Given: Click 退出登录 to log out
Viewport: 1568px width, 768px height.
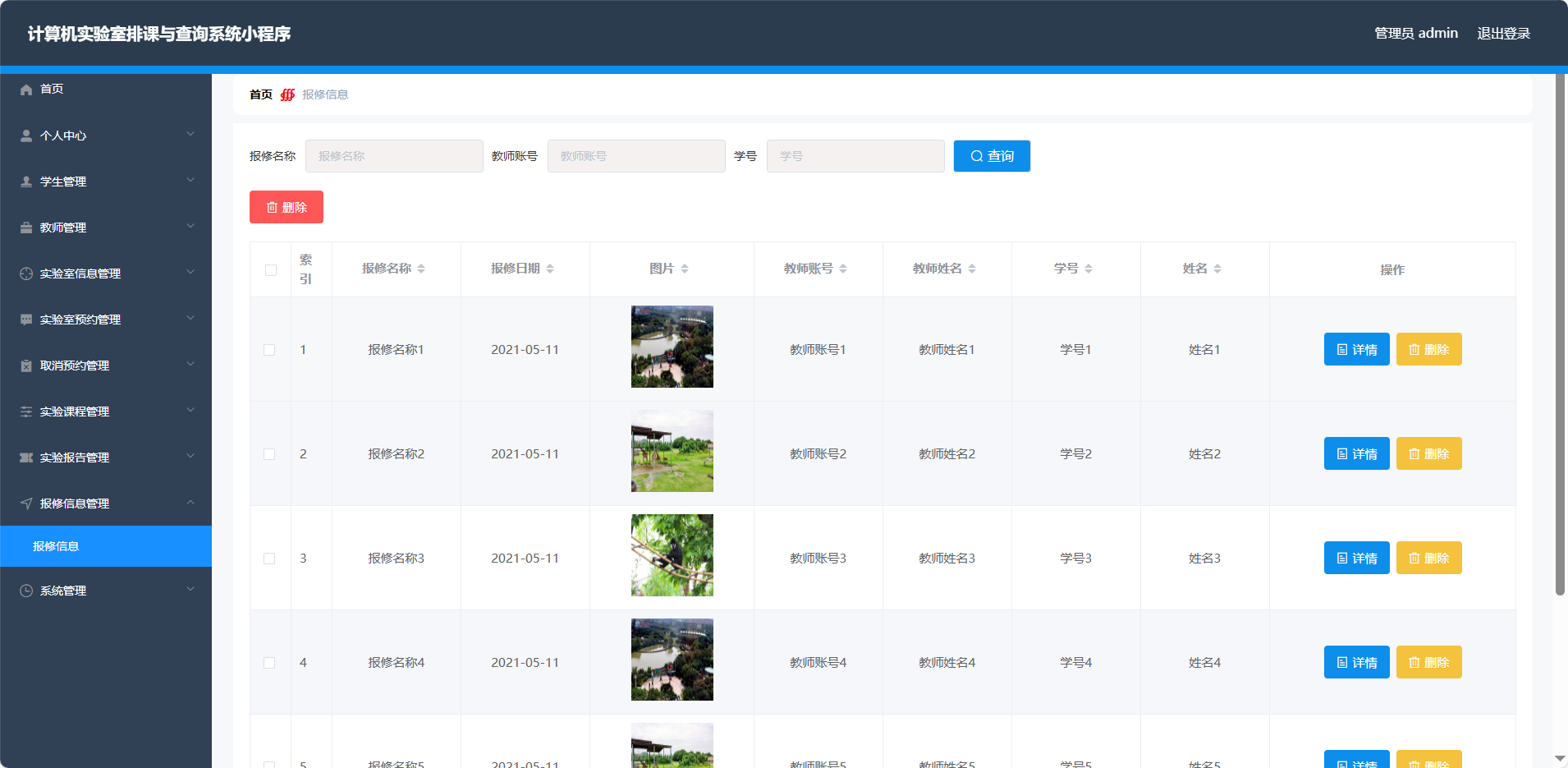Looking at the screenshot, I should [1503, 34].
